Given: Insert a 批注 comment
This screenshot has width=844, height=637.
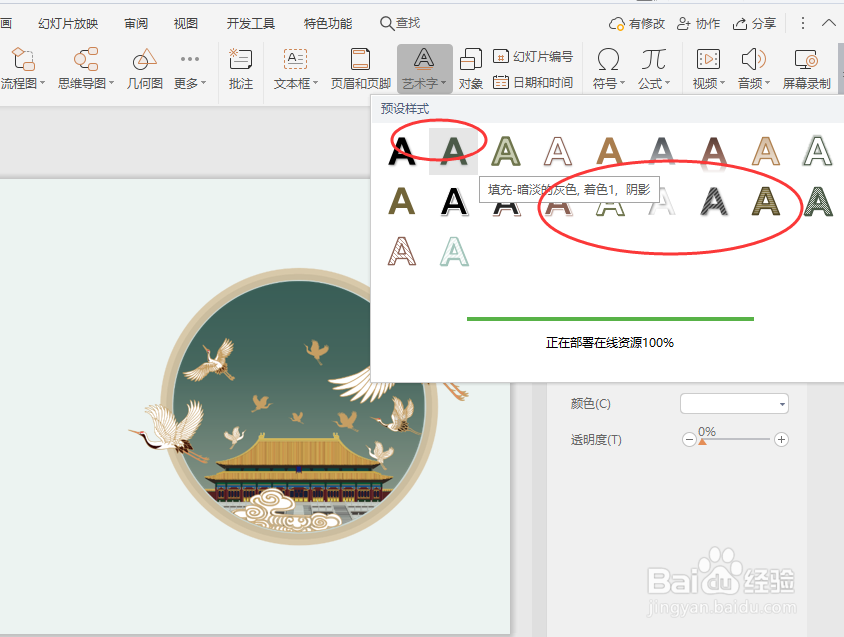Looking at the screenshot, I should [241, 68].
